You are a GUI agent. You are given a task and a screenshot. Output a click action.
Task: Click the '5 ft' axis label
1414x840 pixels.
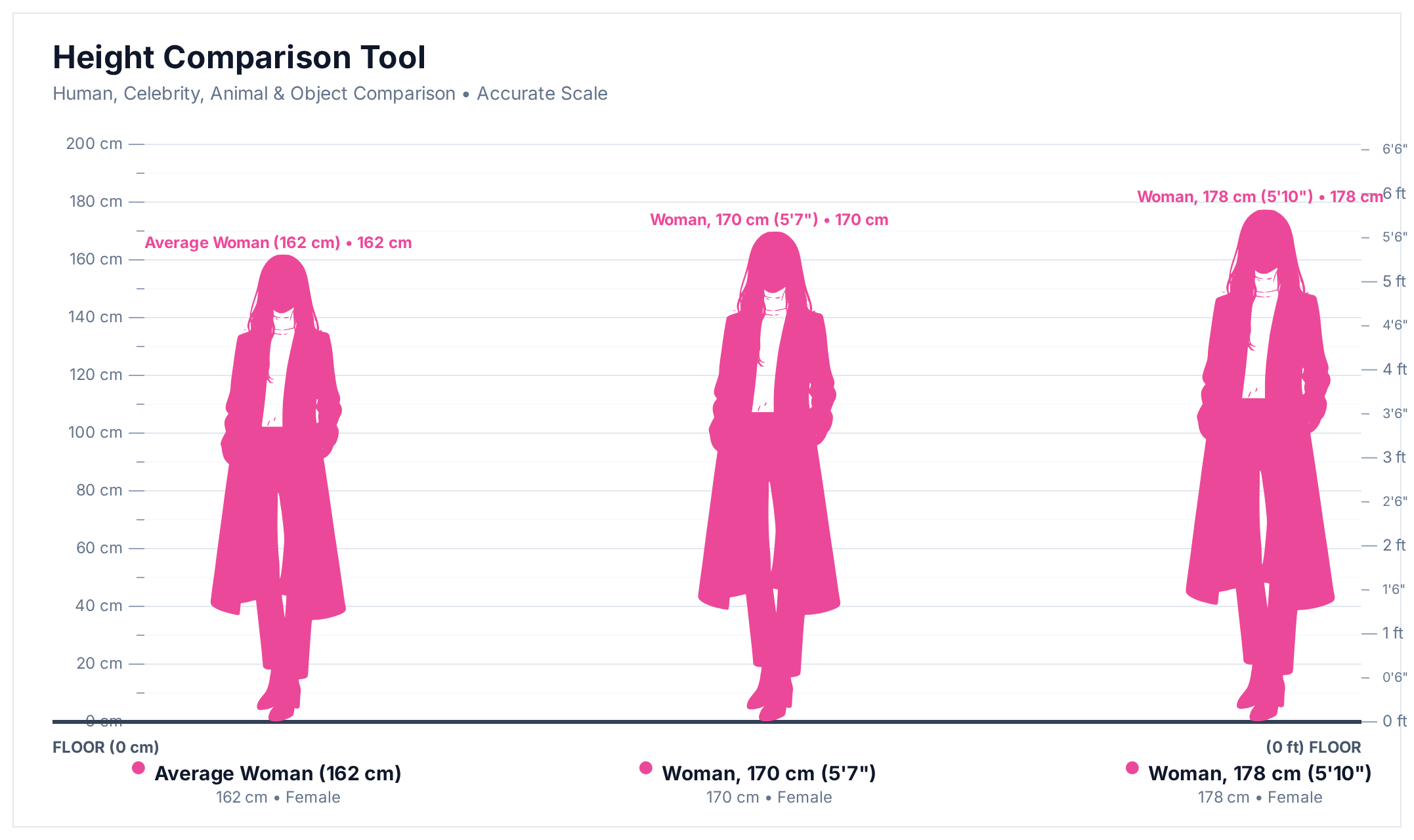[1394, 282]
